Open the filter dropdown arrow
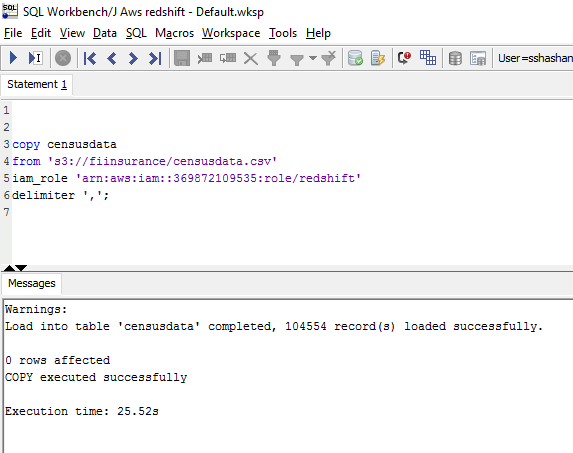Viewport: 573px width, 453px height. 313,58
